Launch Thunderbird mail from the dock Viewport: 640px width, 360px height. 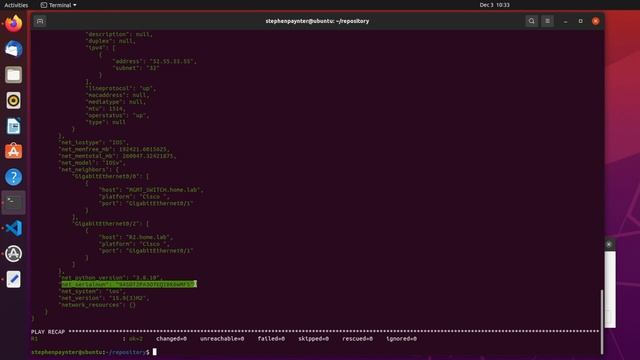[13, 49]
